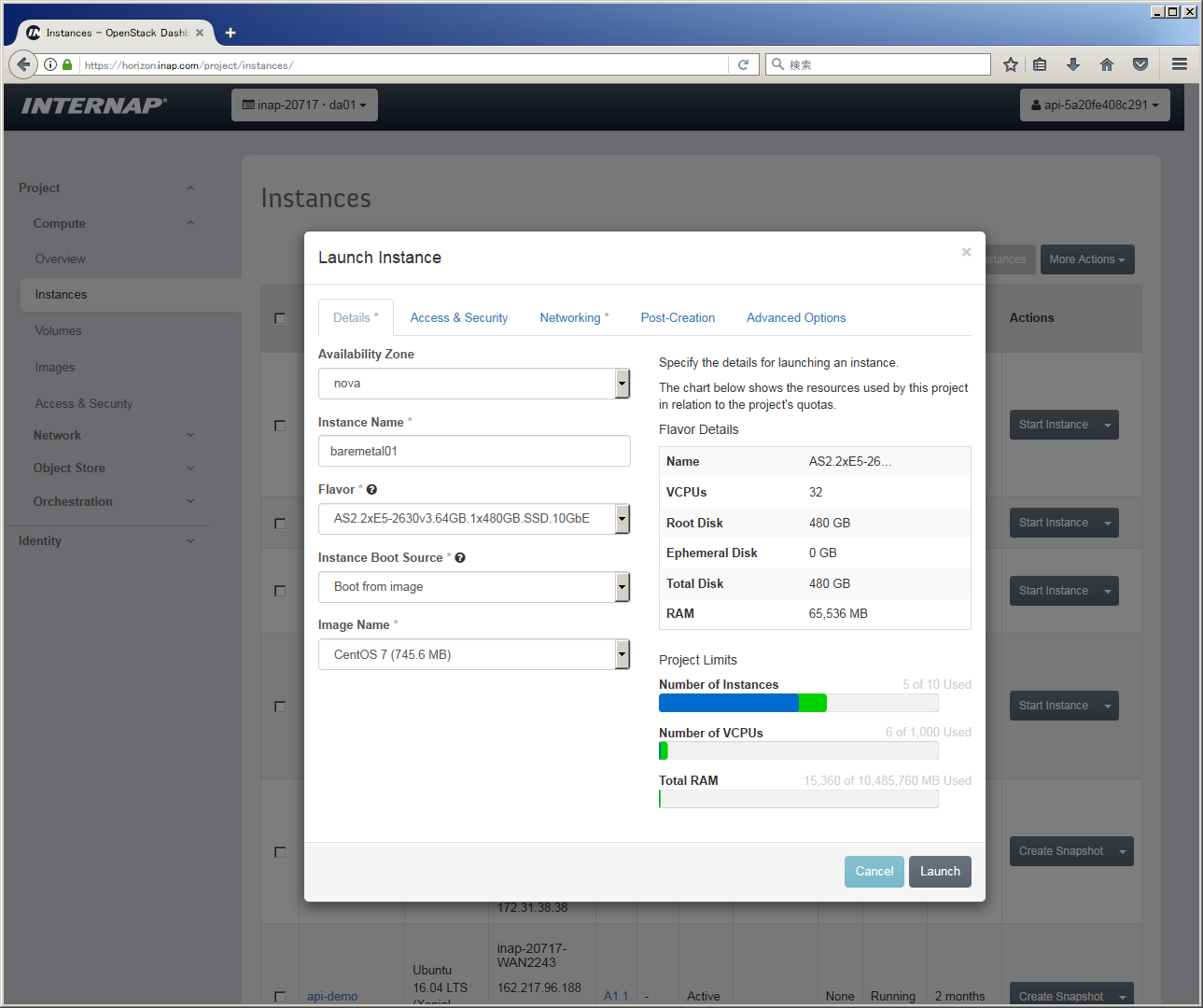Click the Pocket icon in toolbar
Viewport: 1203px width, 1008px height.
[x=1140, y=64]
